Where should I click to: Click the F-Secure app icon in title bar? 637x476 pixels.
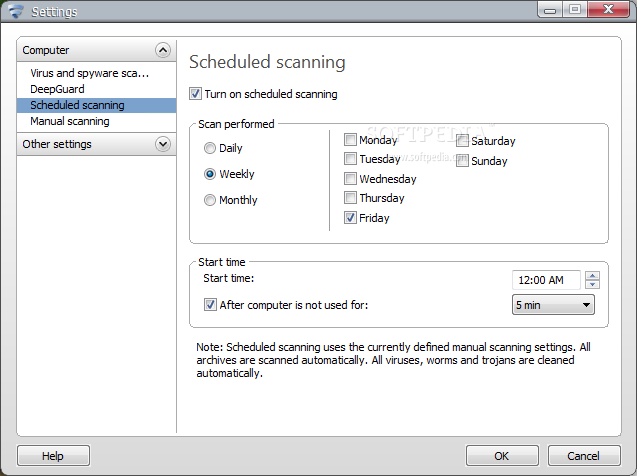point(16,11)
